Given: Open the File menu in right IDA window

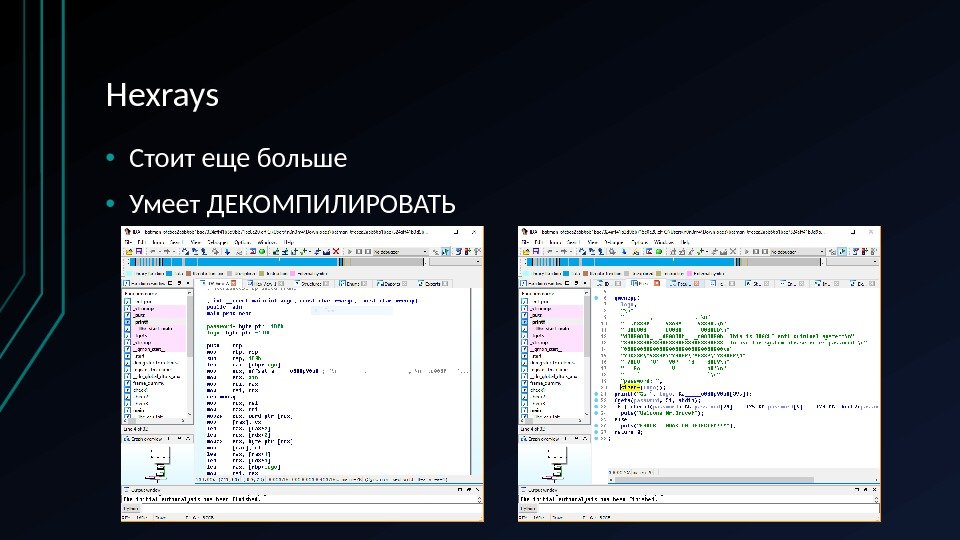Looking at the screenshot, I should (525, 242).
